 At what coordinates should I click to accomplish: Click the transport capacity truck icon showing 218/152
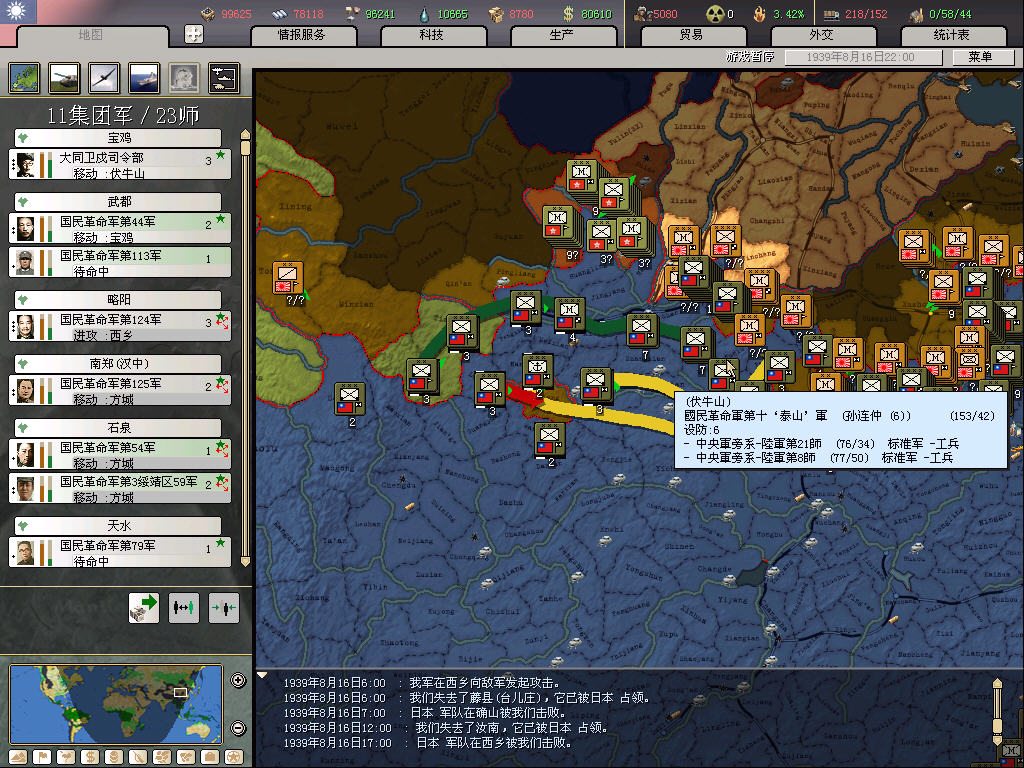click(x=831, y=14)
